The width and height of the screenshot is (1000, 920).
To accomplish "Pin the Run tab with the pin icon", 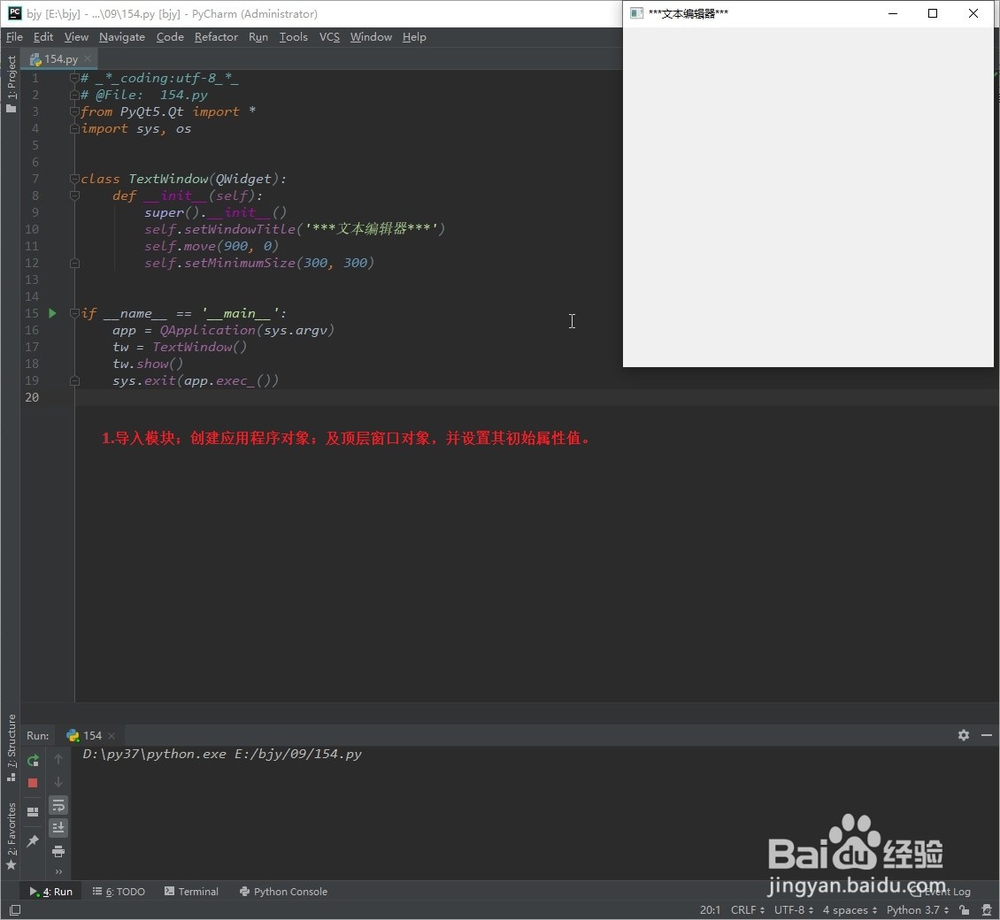I will (x=33, y=841).
